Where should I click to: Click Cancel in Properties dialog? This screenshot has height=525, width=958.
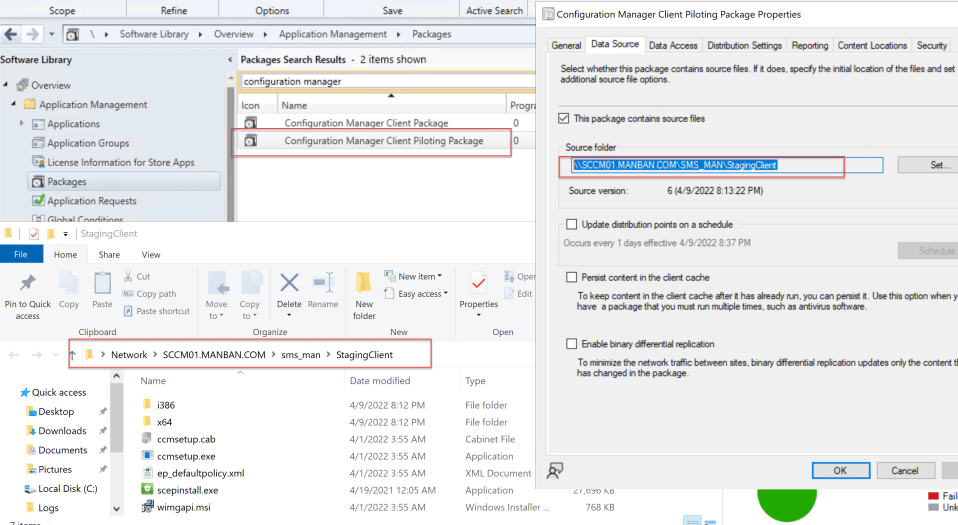(x=905, y=470)
